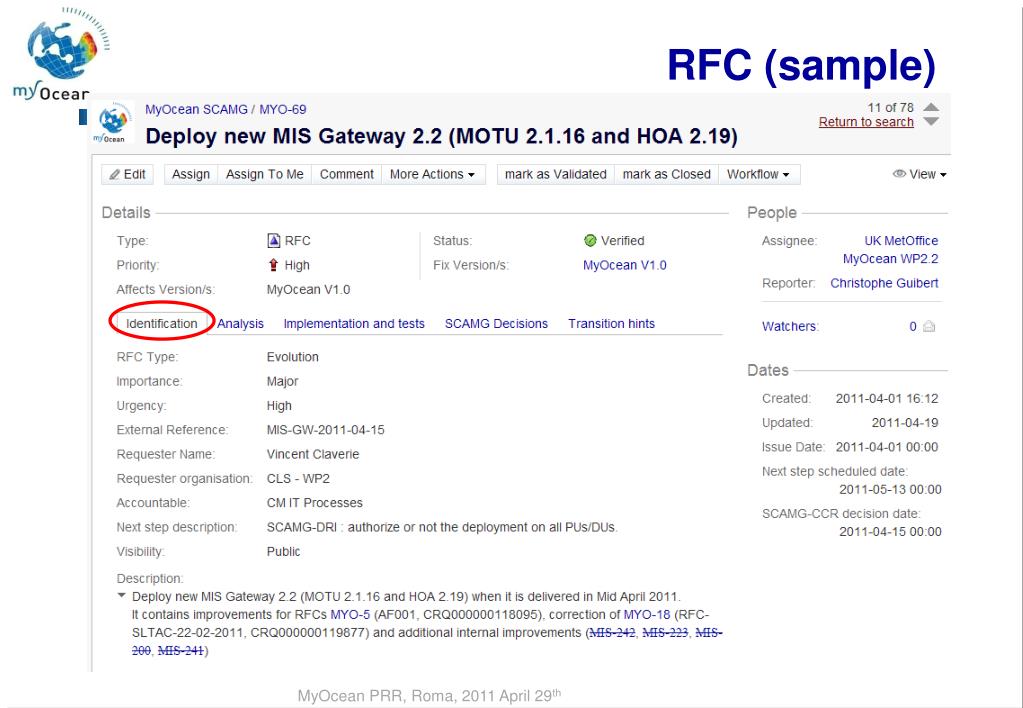Viewport: 1023px width, 708px height.
Task: Open the Transition hints tab
Action: pyautogui.click(x=611, y=324)
